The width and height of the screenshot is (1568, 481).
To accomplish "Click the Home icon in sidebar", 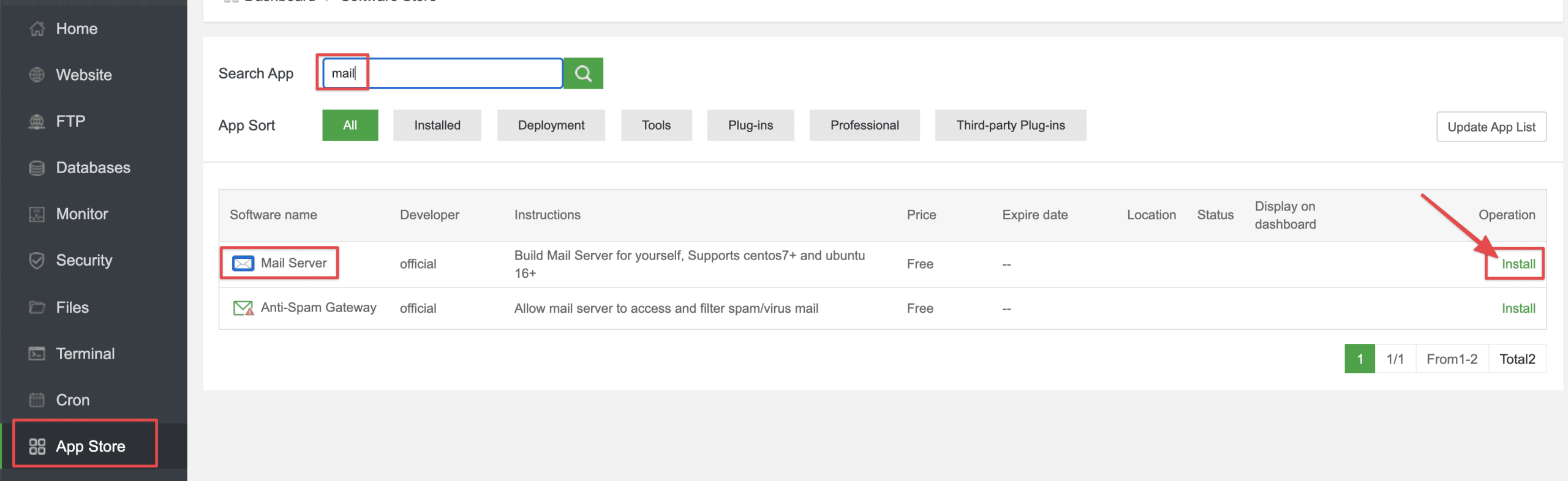I will [37, 29].
